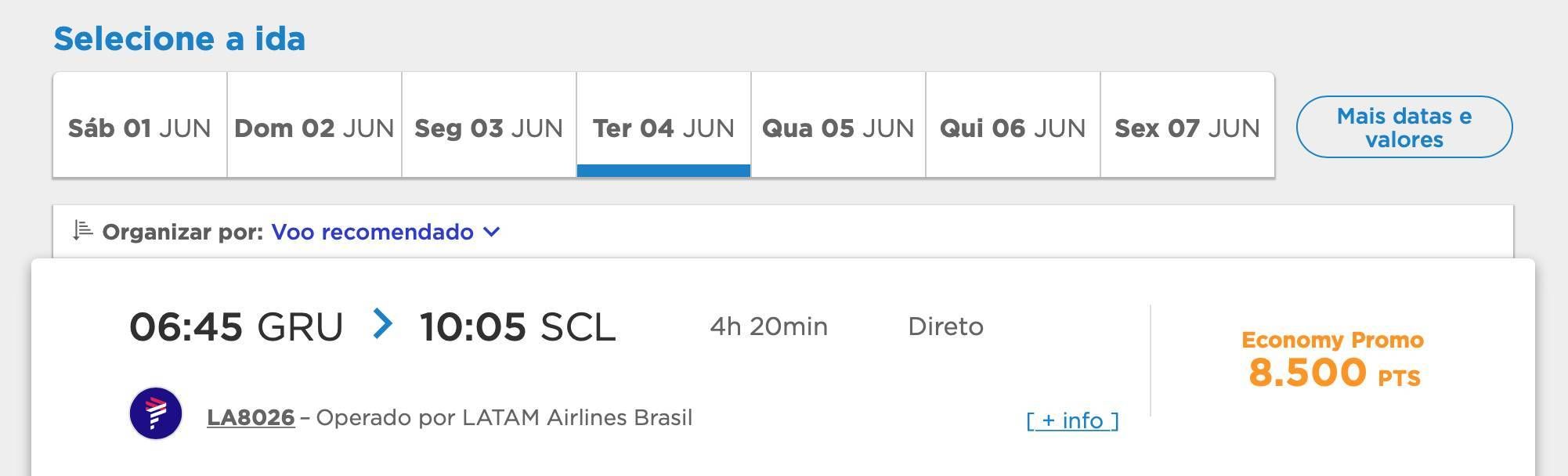Click the 4h 20min flight duration

(x=768, y=326)
